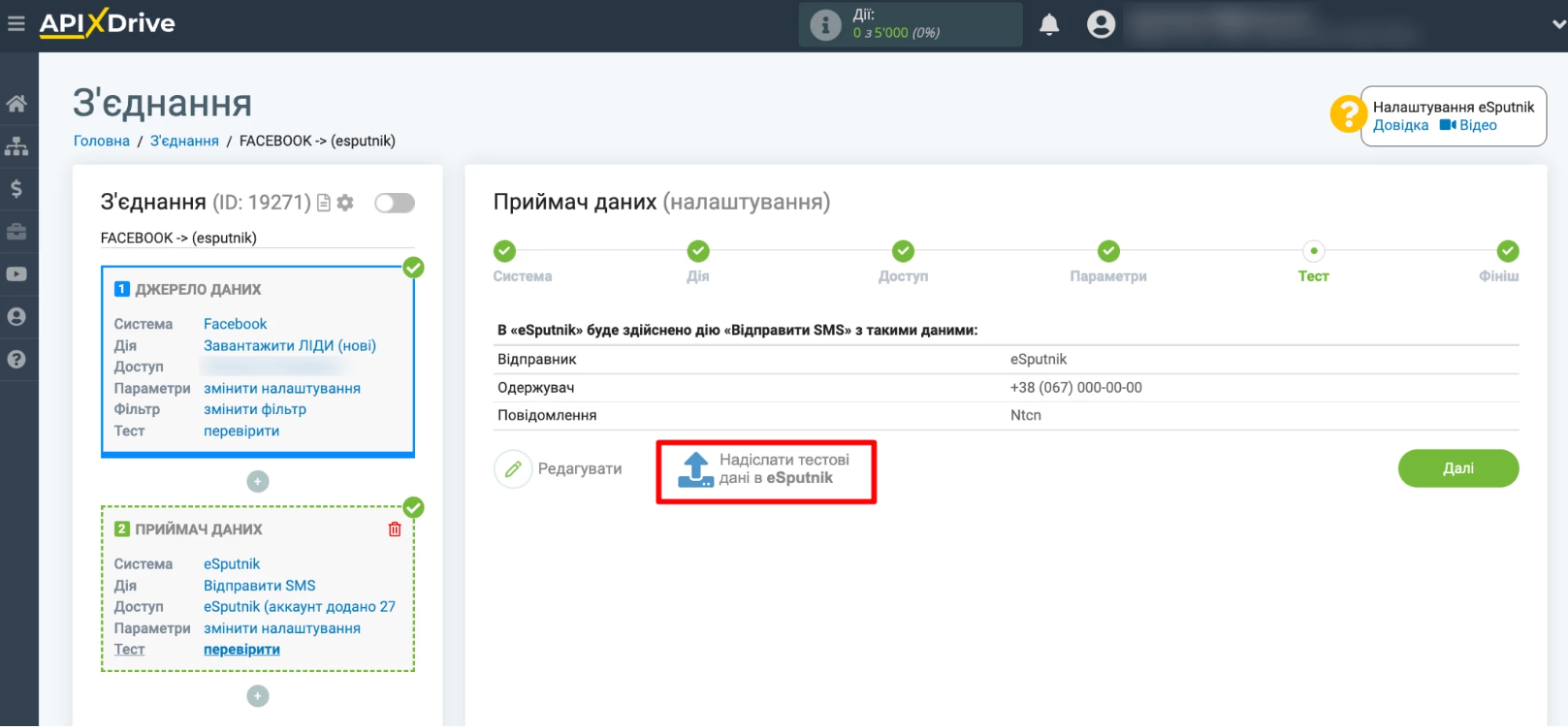The width and height of the screenshot is (1568, 727).
Task: Click змінити фільтр link
Action: point(255,409)
